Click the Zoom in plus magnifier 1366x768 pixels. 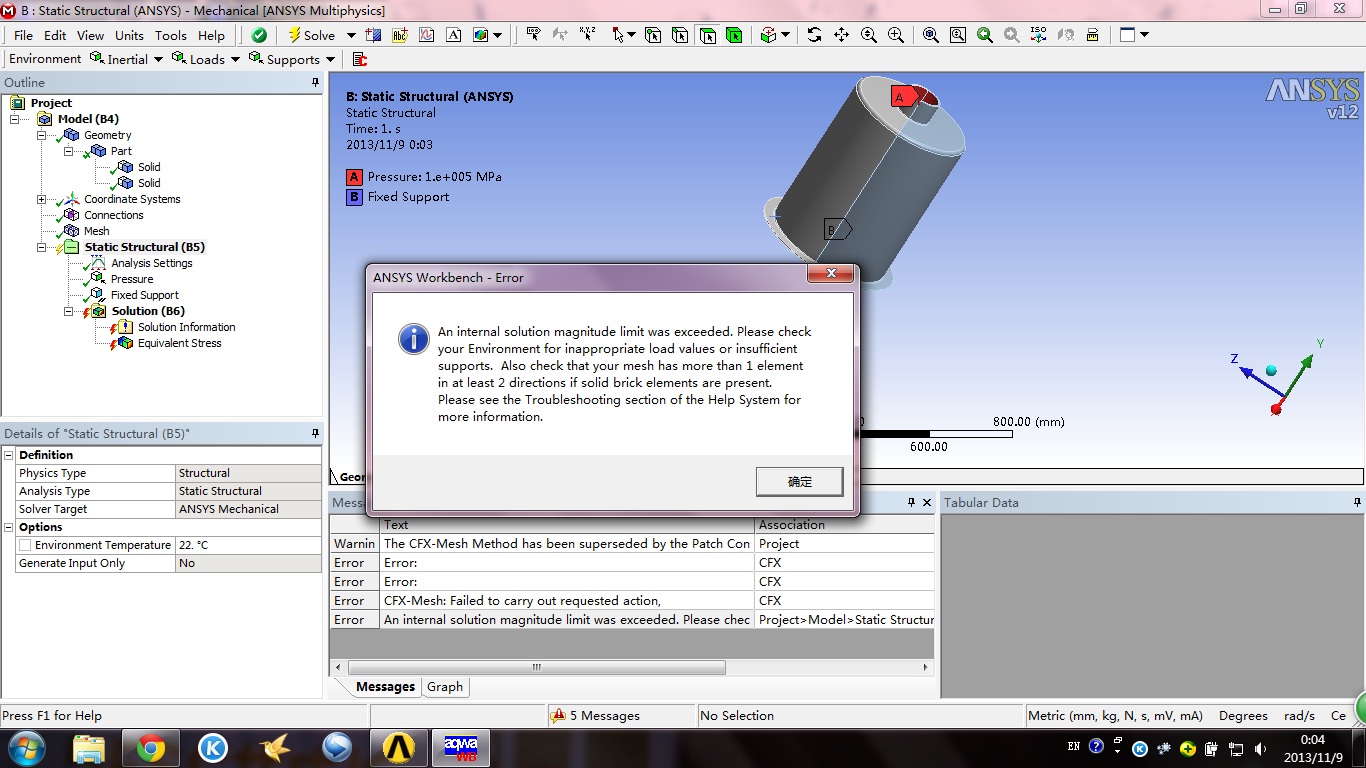pos(896,35)
